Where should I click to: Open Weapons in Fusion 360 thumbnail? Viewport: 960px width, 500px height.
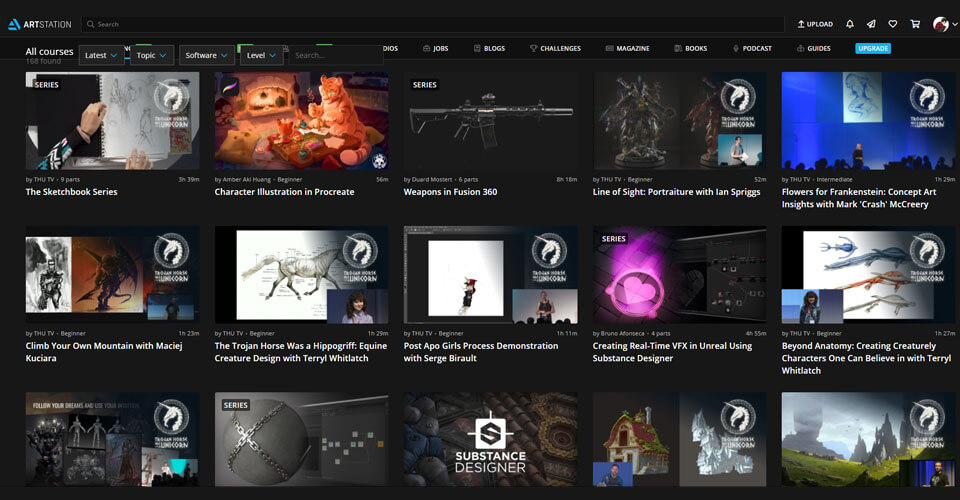point(490,121)
